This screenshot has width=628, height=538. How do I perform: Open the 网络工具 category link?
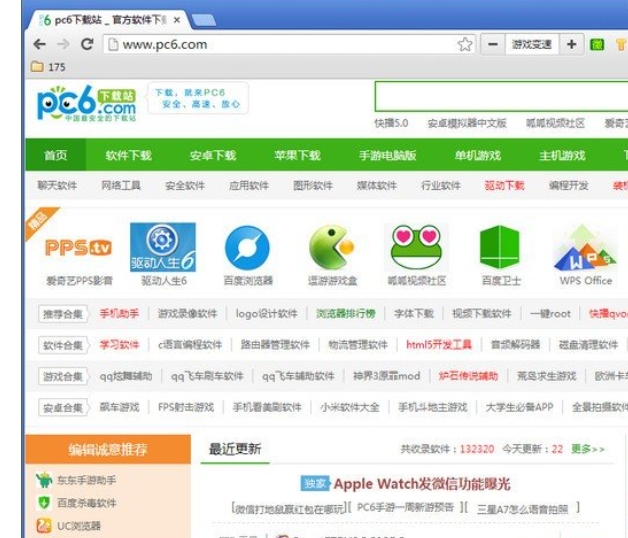(x=121, y=185)
